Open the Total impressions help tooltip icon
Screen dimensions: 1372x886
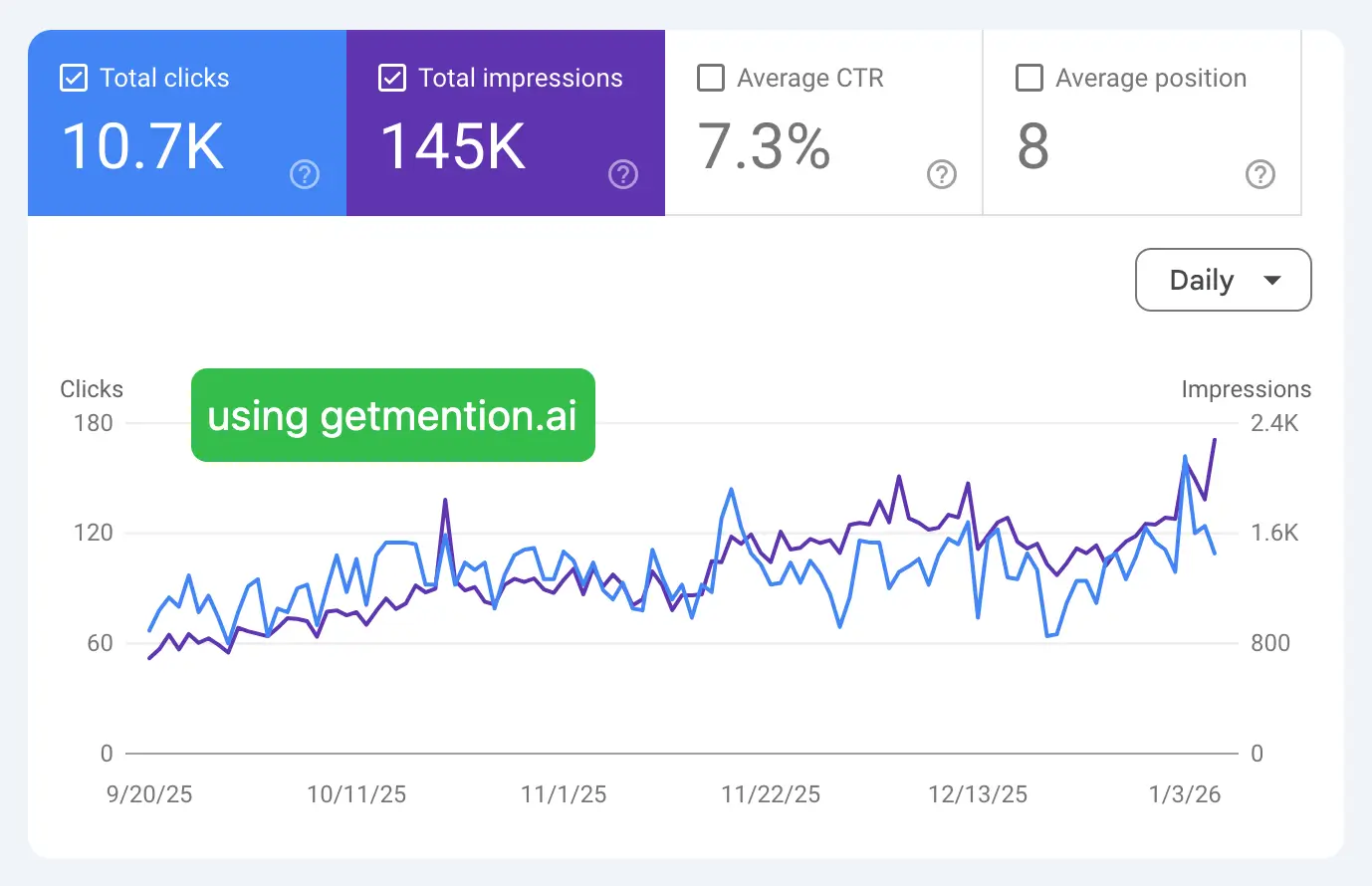tap(623, 174)
